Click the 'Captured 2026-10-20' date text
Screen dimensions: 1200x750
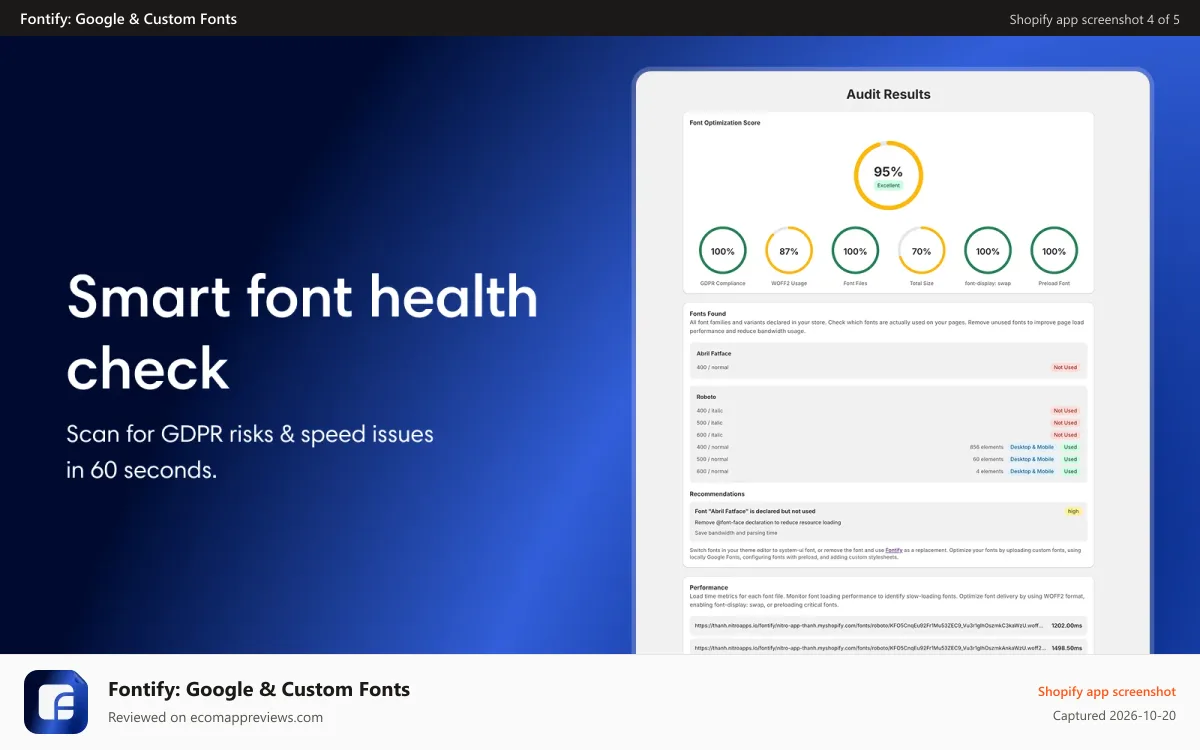tap(1114, 715)
